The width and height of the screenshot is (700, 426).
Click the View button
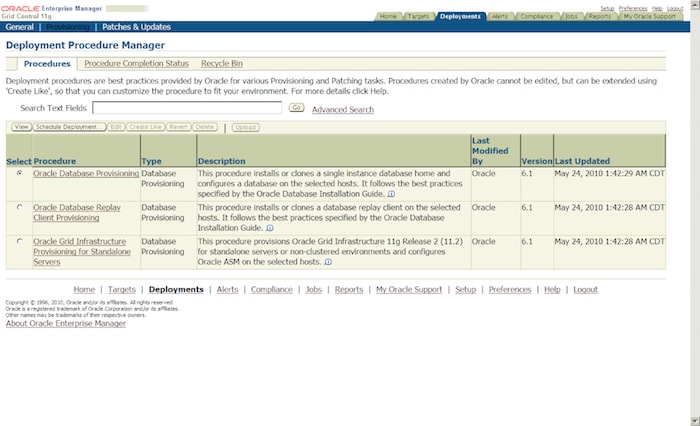(21, 127)
